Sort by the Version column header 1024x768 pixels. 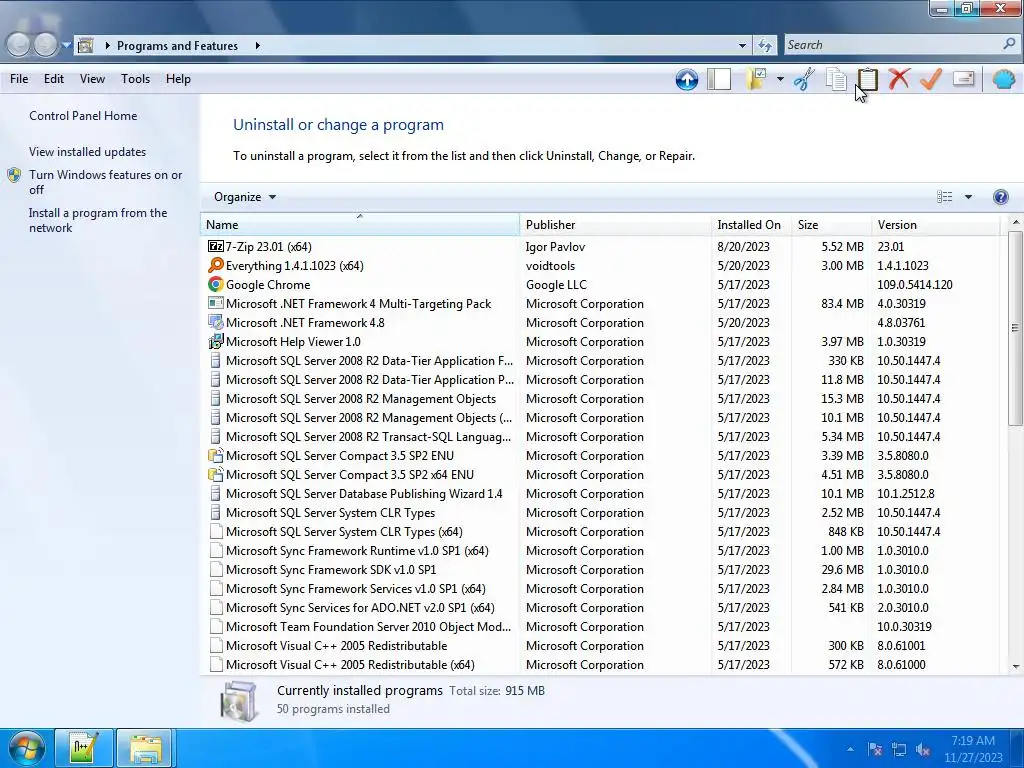[x=935, y=225]
